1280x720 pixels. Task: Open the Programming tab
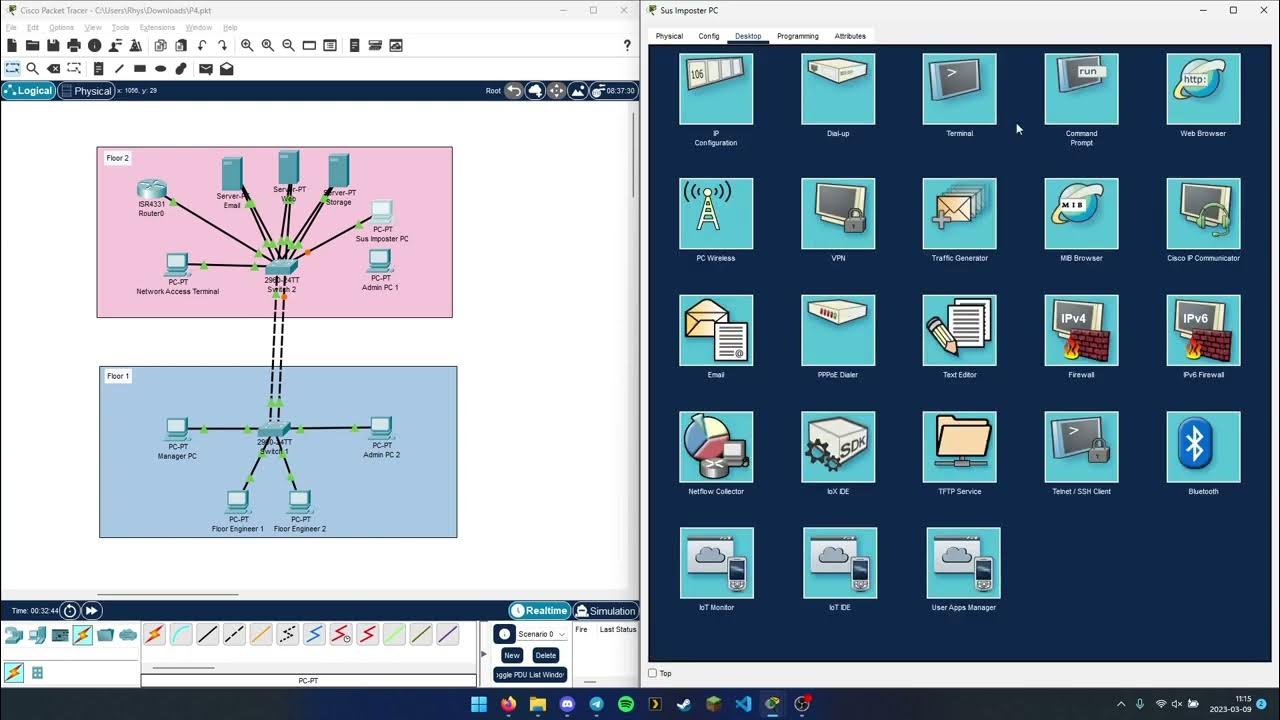798,36
